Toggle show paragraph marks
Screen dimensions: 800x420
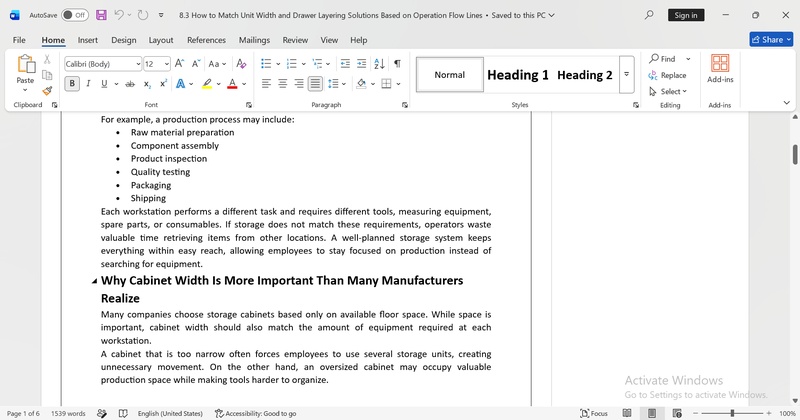click(x=397, y=64)
